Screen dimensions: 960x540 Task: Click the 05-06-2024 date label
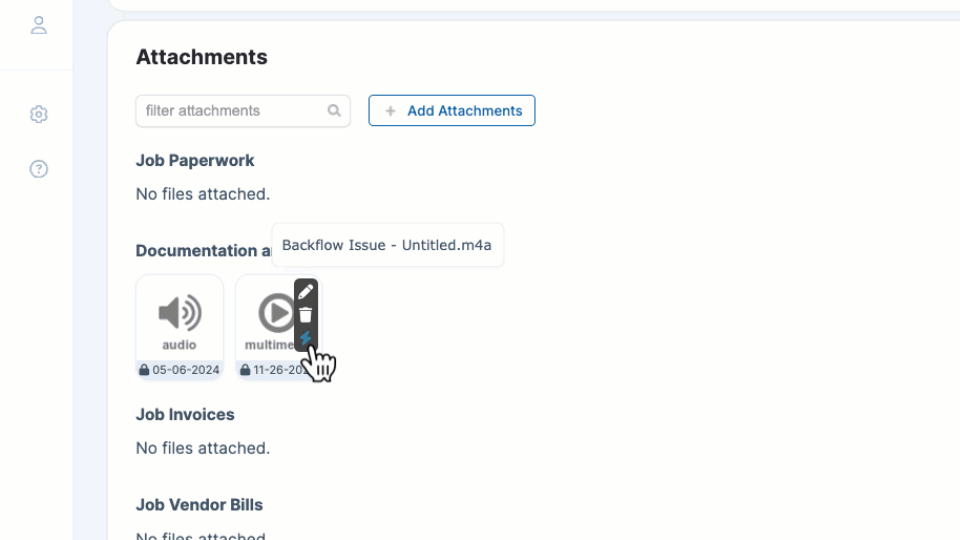(x=186, y=370)
